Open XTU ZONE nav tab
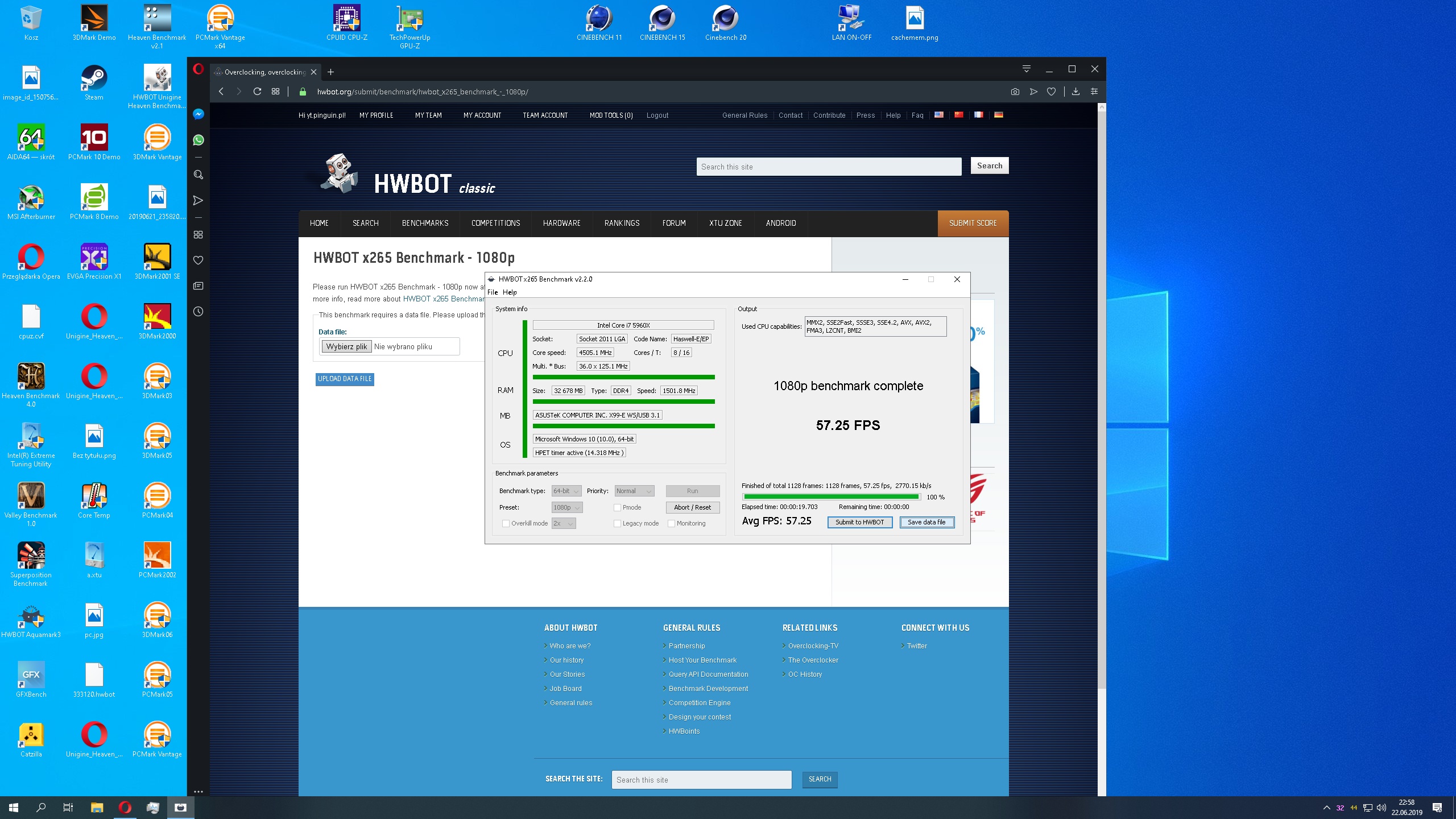 click(725, 223)
